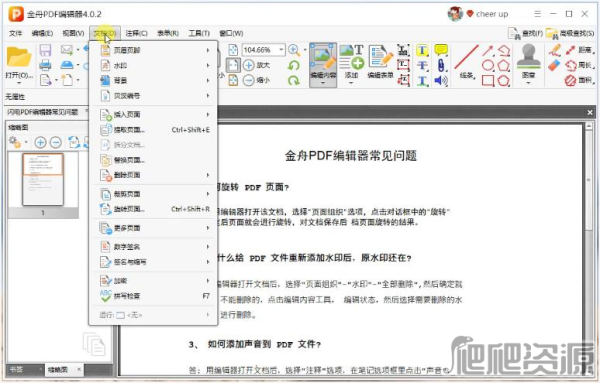
Task: Select the red Line drawing tool
Action: tap(466, 61)
